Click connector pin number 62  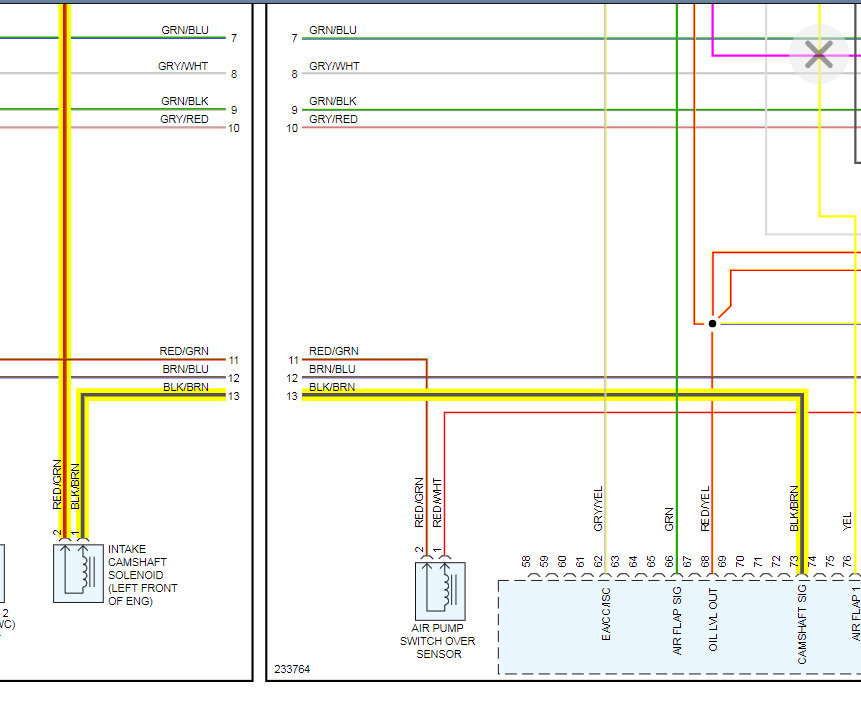(x=597, y=561)
